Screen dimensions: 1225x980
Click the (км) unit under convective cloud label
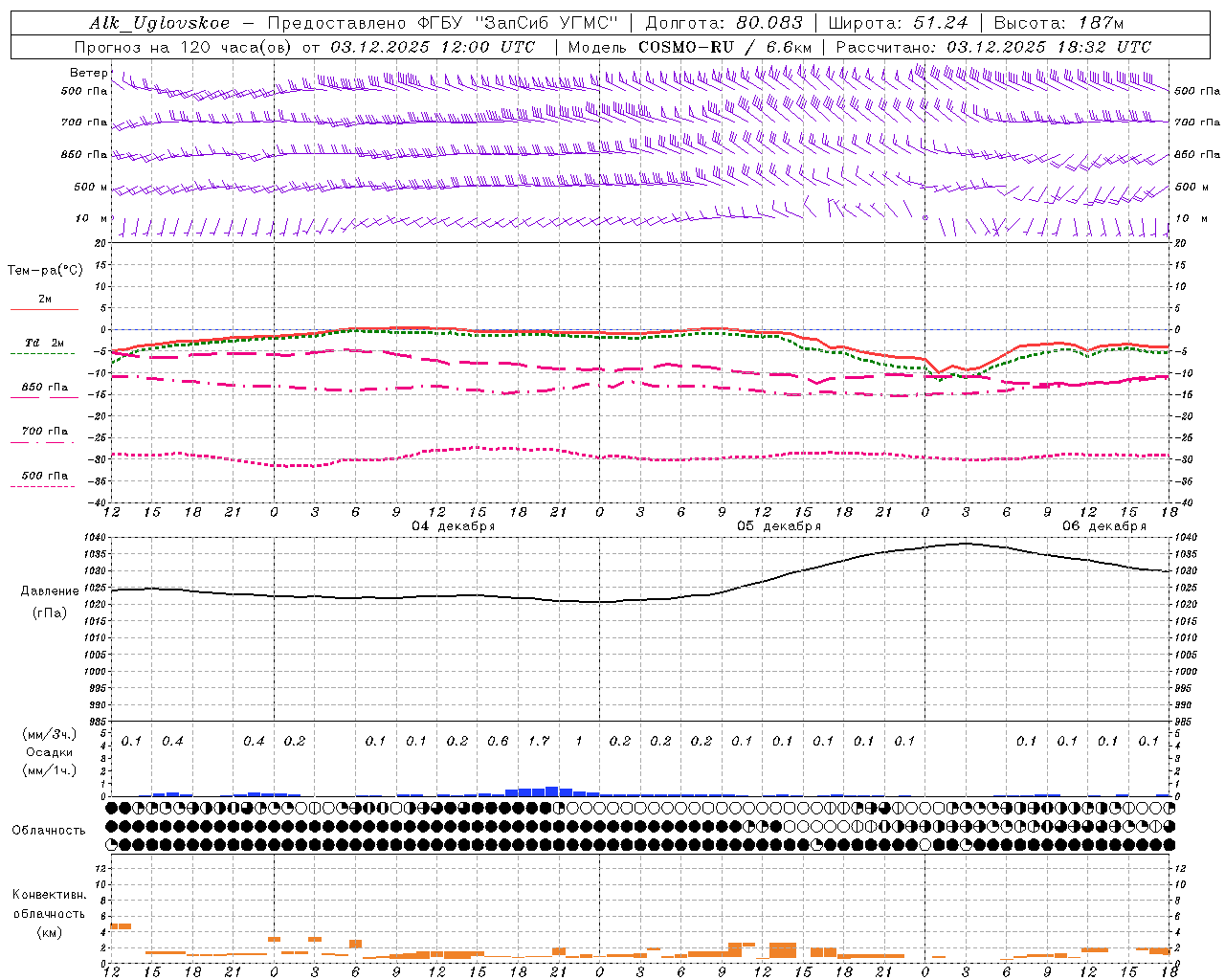[x=49, y=932]
